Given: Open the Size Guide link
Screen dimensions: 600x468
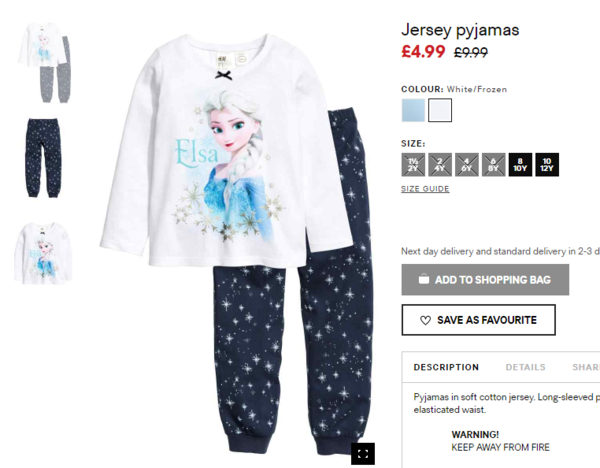Looking at the screenshot, I should pyautogui.click(x=425, y=189).
